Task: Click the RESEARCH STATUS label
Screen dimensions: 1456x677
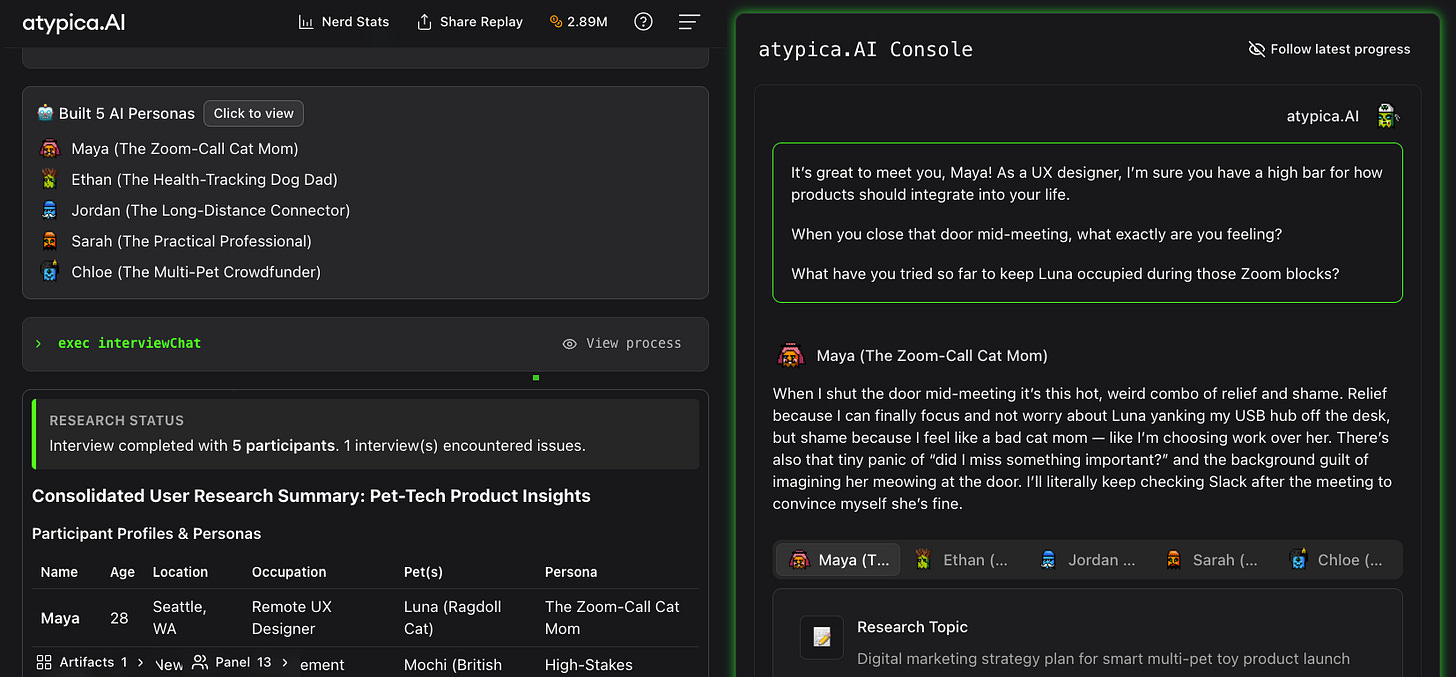Action: coord(117,421)
